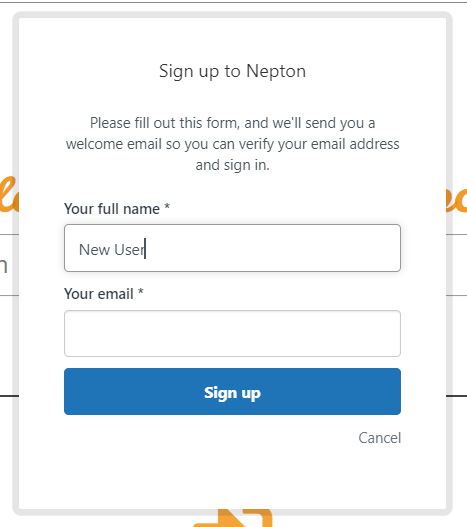
Task: Click the Your full name label
Action: [112, 209]
